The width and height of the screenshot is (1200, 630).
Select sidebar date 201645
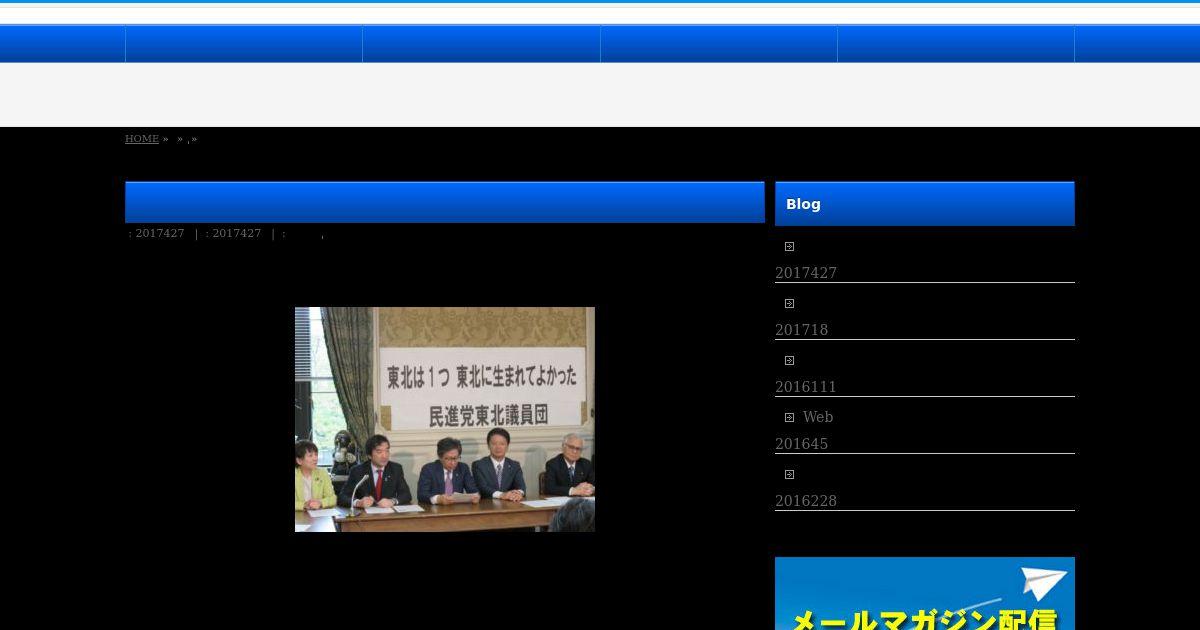coord(802,444)
